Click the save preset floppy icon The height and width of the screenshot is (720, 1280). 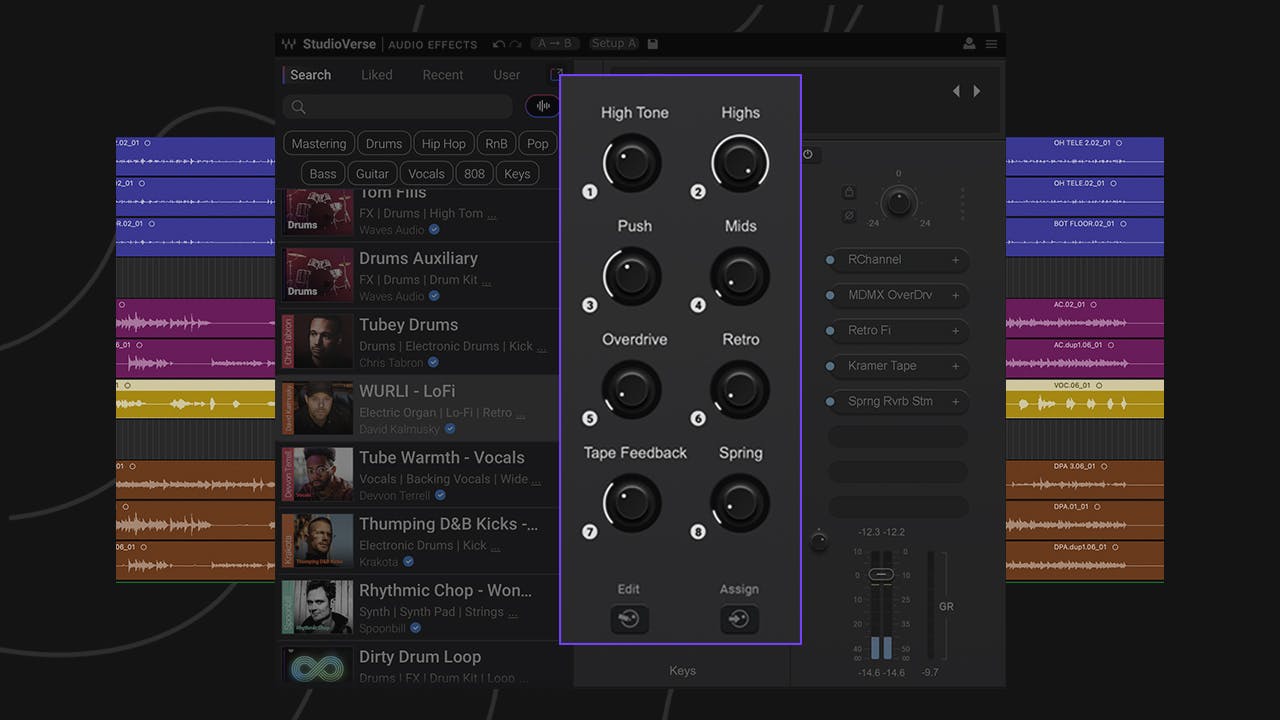point(653,44)
